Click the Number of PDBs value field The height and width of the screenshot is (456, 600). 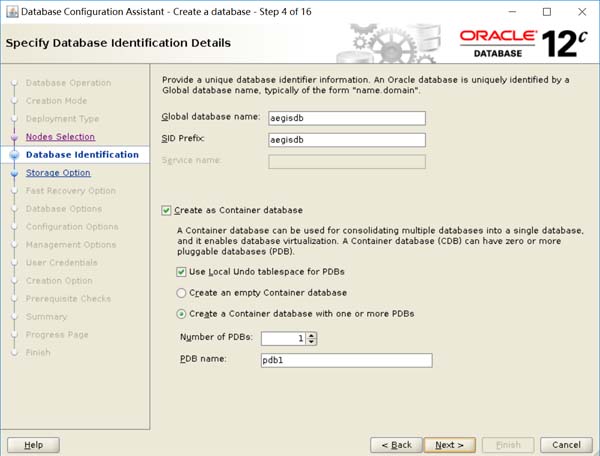point(284,339)
